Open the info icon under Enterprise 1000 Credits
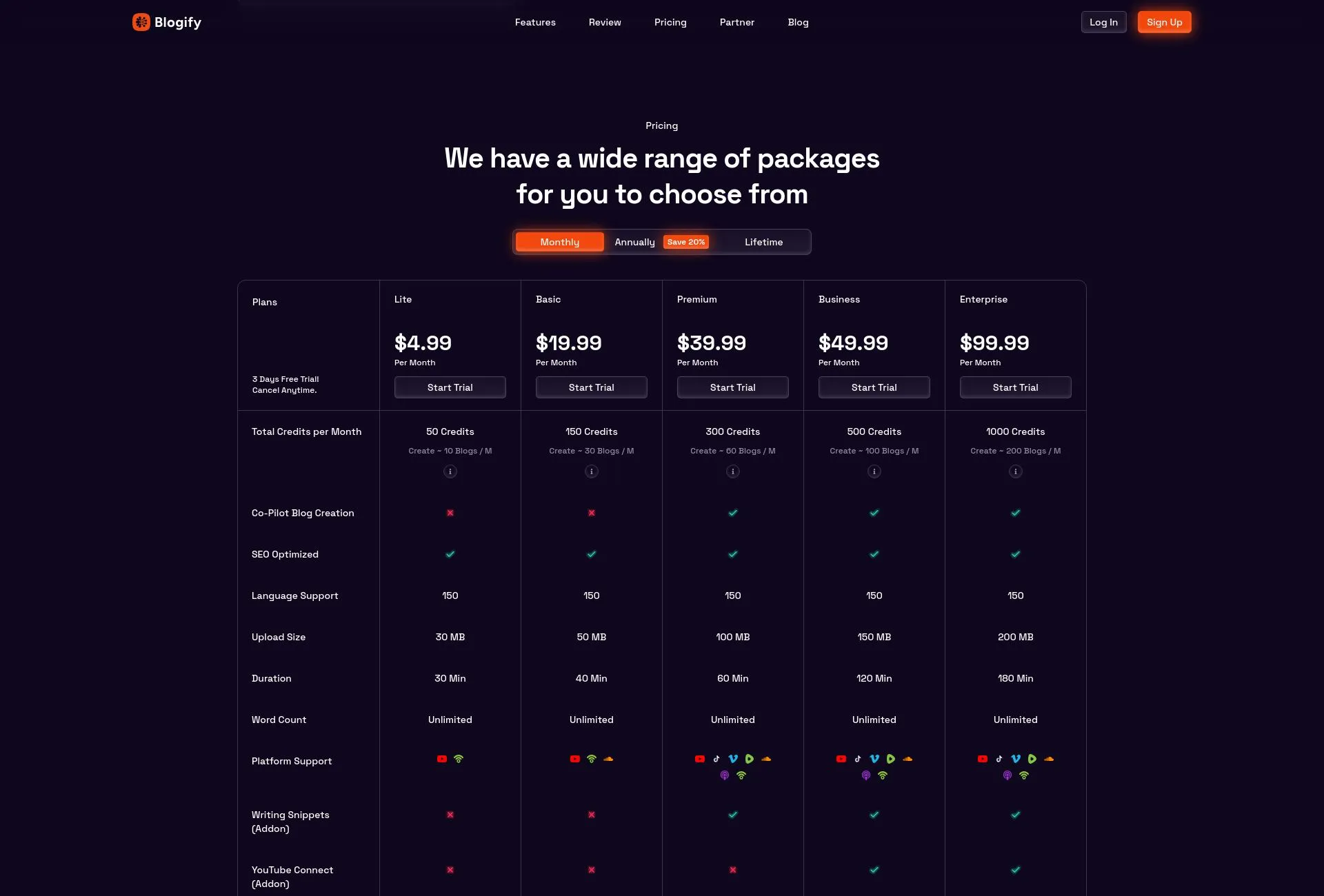 coord(1015,471)
